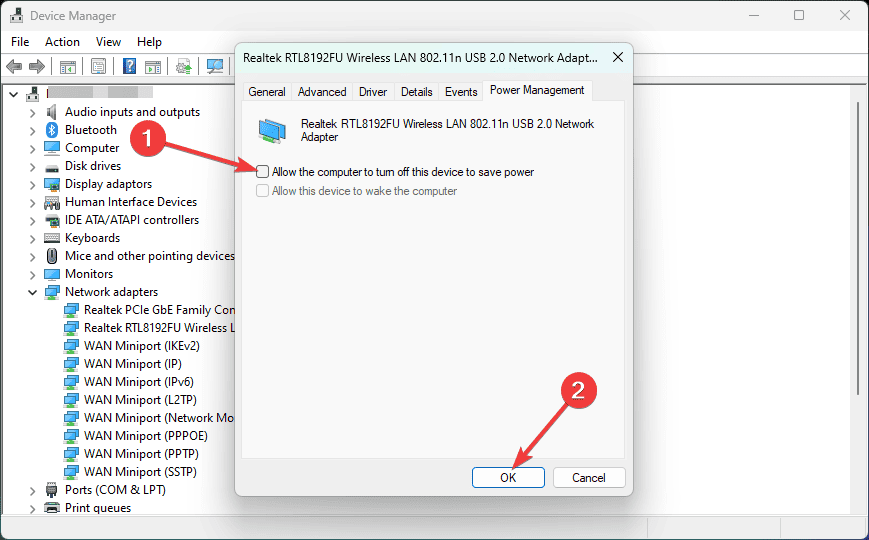Screen dimensions: 869x540
Task: Click OK to confirm
Action: [508, 477]
